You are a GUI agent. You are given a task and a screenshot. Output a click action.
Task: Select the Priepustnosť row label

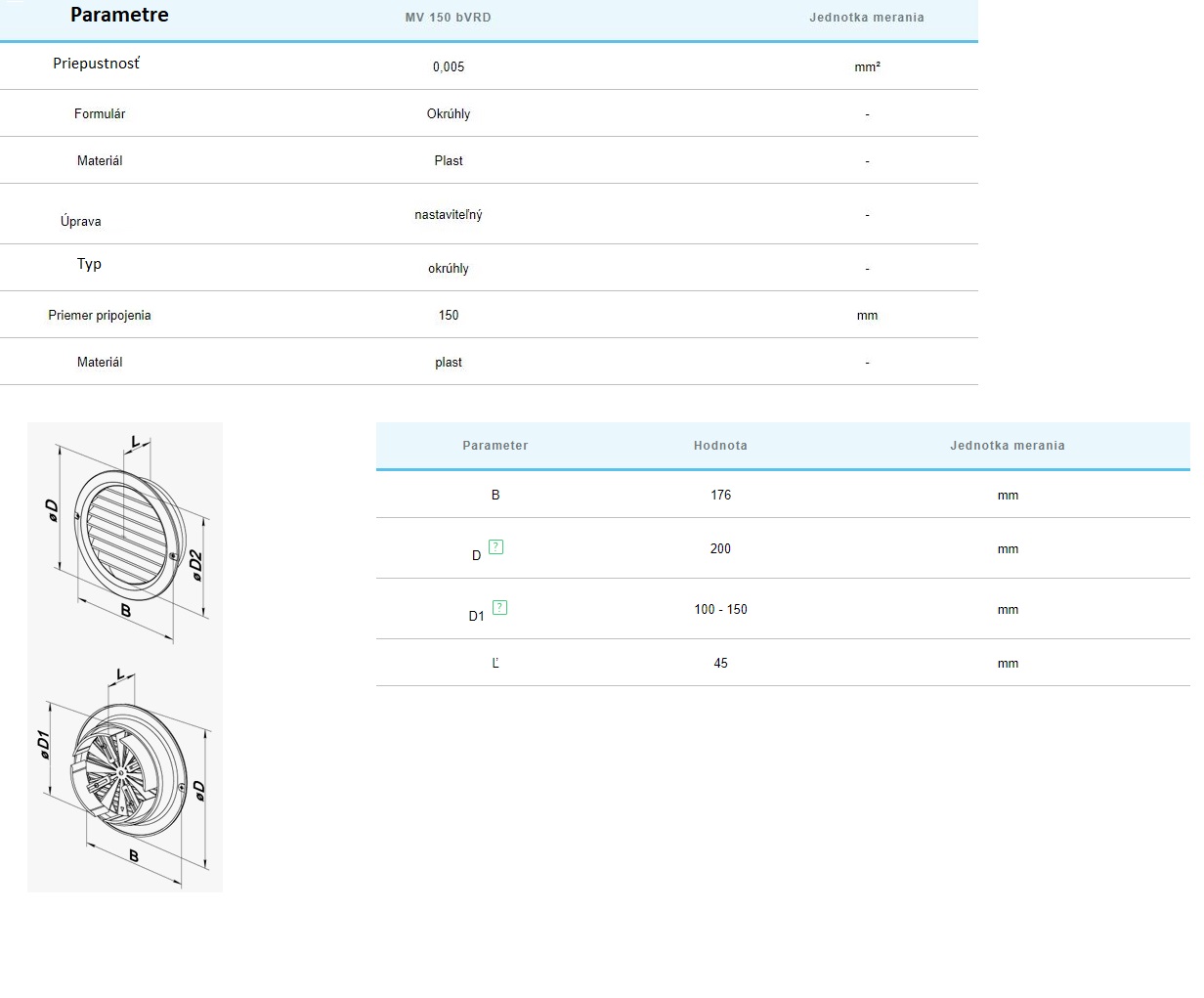point(96,64)
